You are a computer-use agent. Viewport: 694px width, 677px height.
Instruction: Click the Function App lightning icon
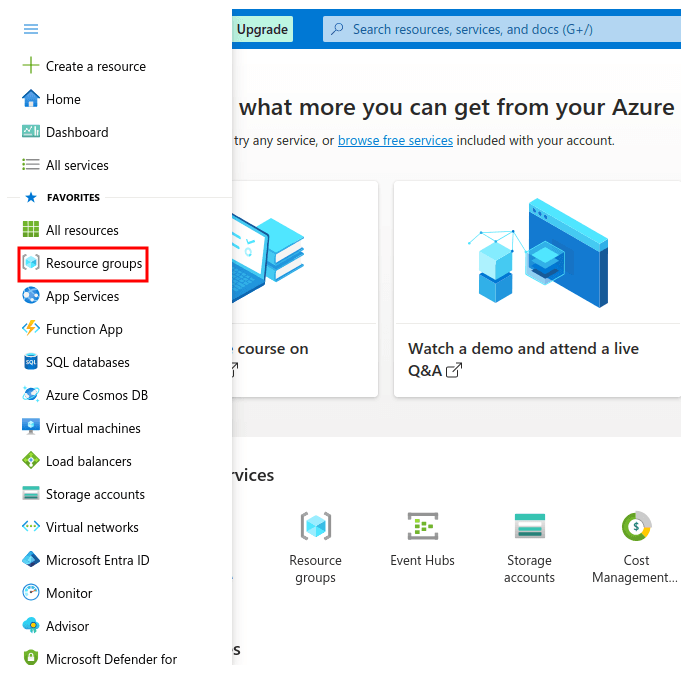pos(31,328)
